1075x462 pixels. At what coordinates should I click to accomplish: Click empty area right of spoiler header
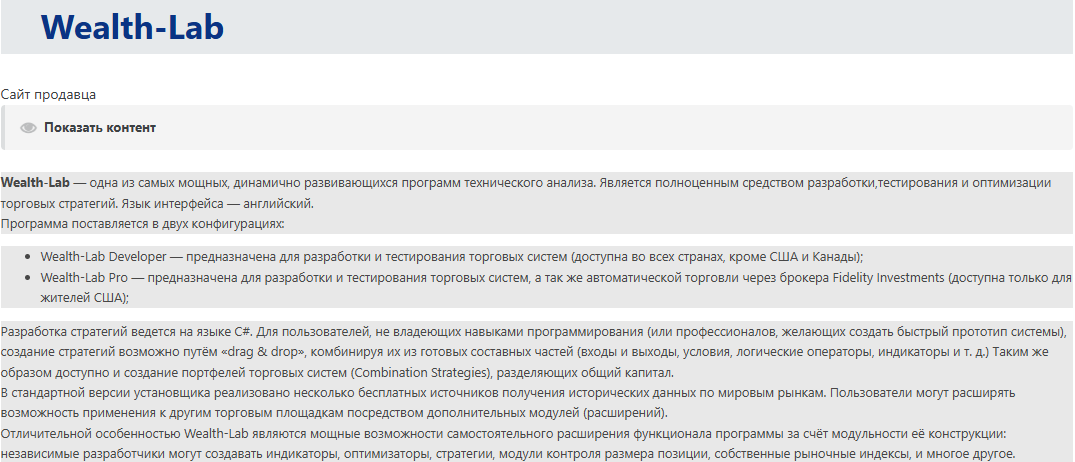600,128
